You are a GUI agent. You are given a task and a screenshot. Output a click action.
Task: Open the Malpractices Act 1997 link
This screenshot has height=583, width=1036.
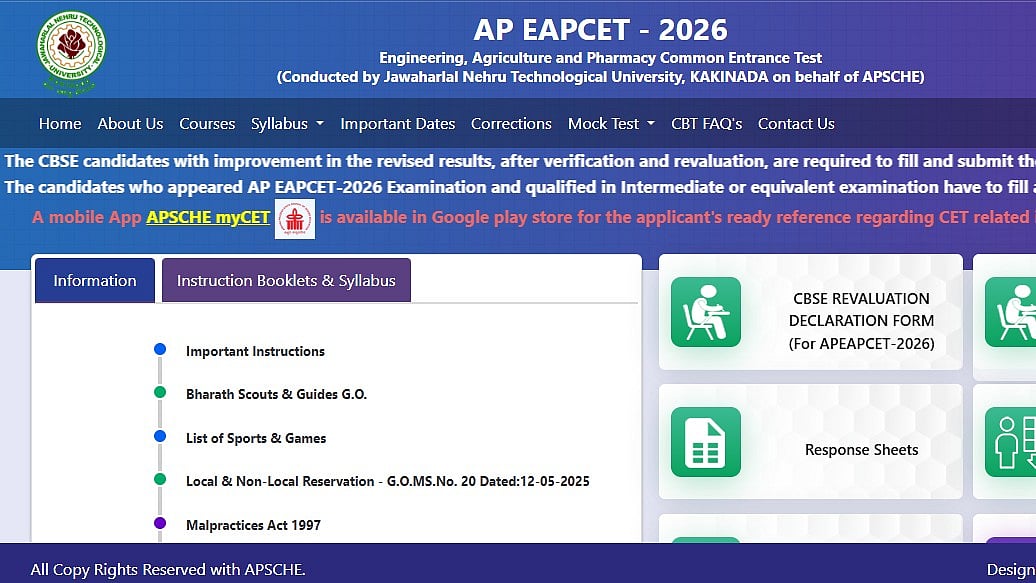pos(253,525)
